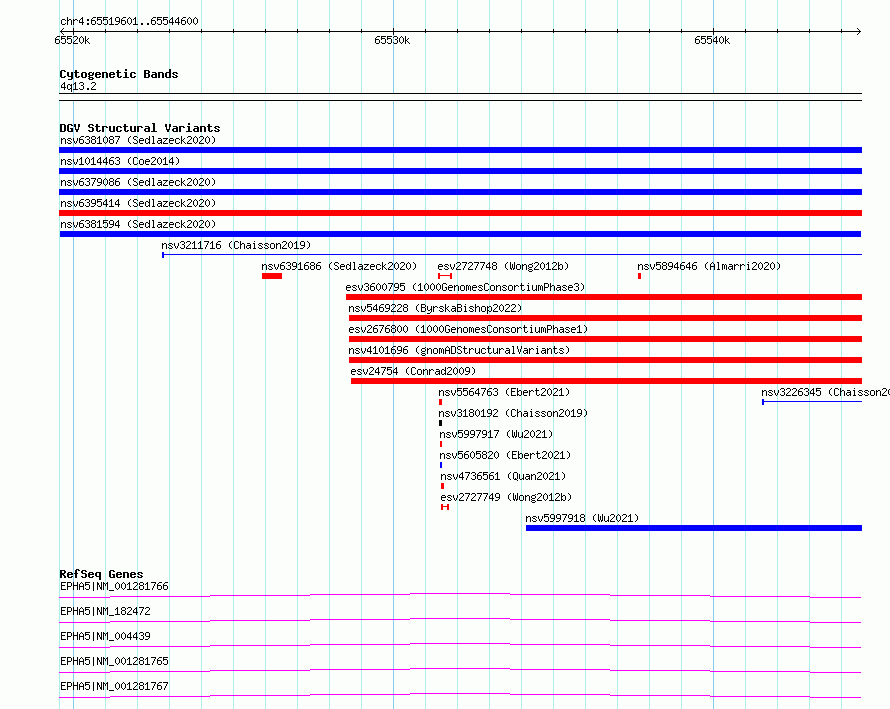The width and height of the screenshot is (890, 709).
Task: Open esv3600795 (1000GenomesConsortiumPhase3) label
Action: click(x=465, y=287)
